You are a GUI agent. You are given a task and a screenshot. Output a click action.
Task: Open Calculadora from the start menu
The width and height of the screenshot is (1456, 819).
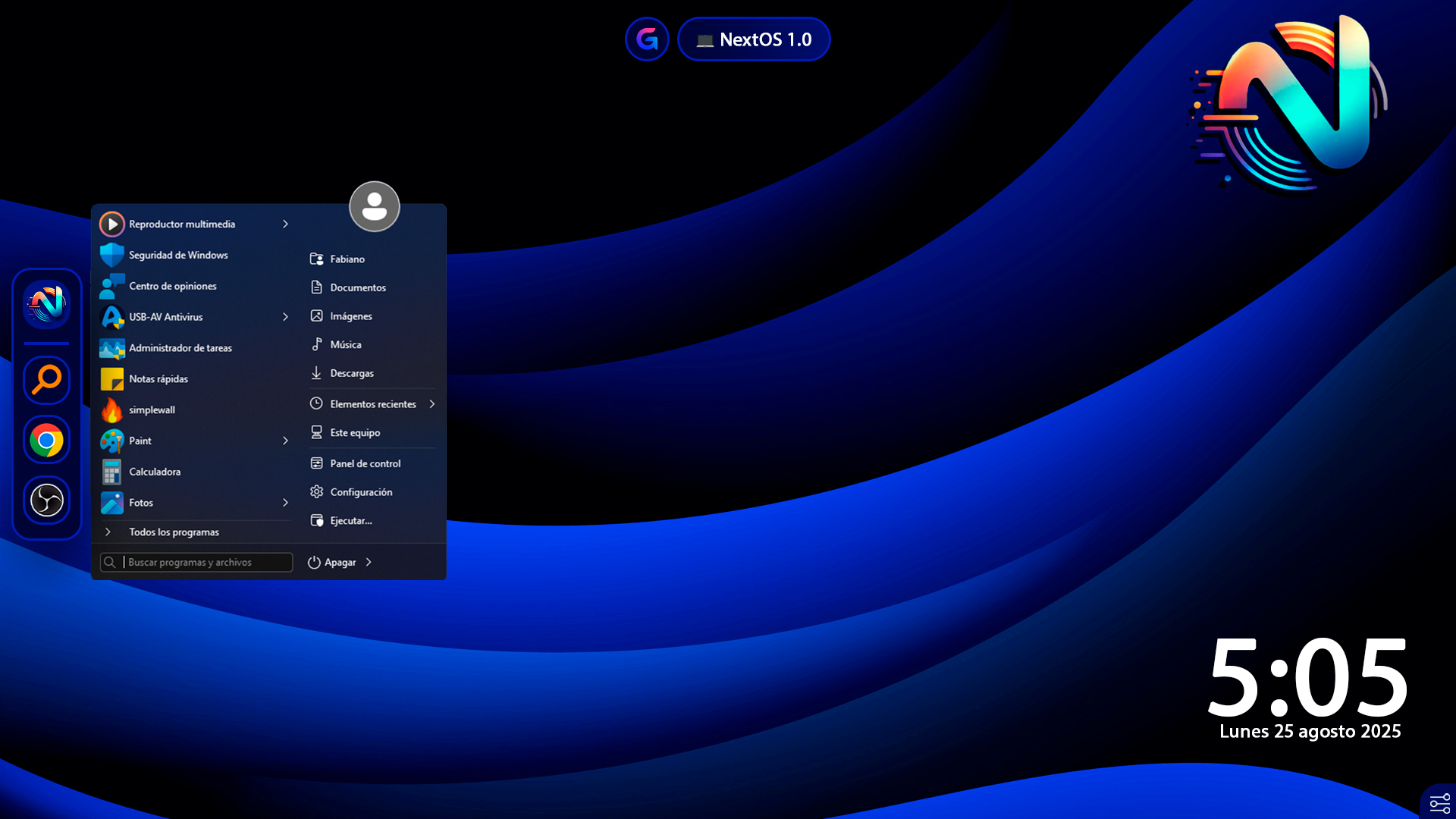[x=155, y=472]
